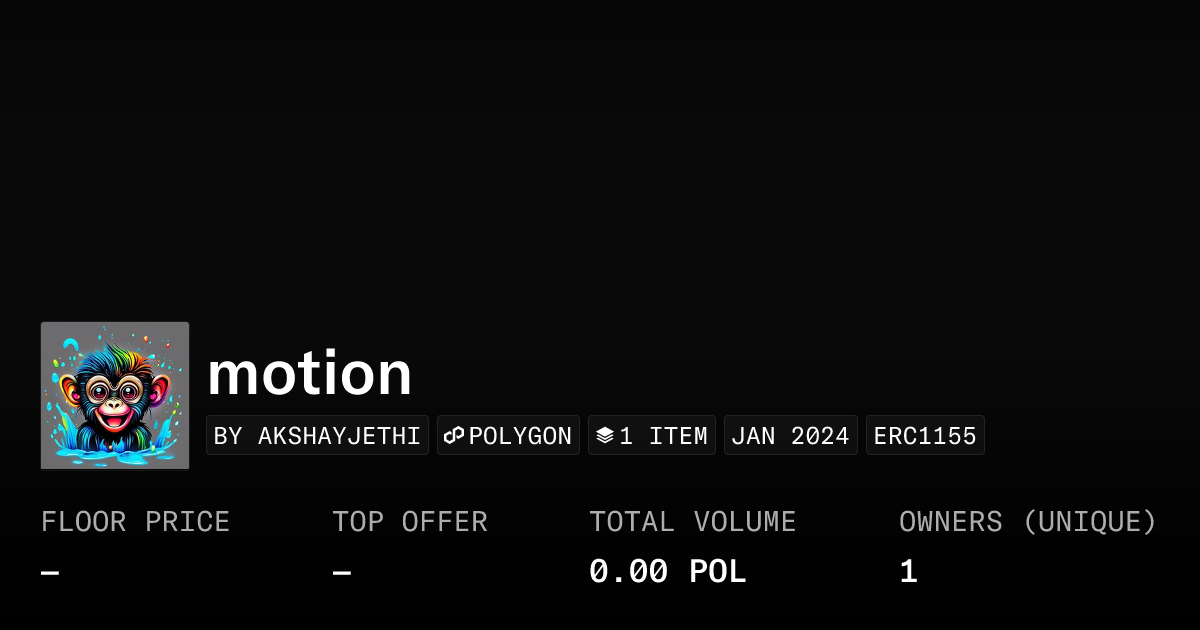Click the motion collection title
This screenshot has height=630, width=1200.
[309, 373]
